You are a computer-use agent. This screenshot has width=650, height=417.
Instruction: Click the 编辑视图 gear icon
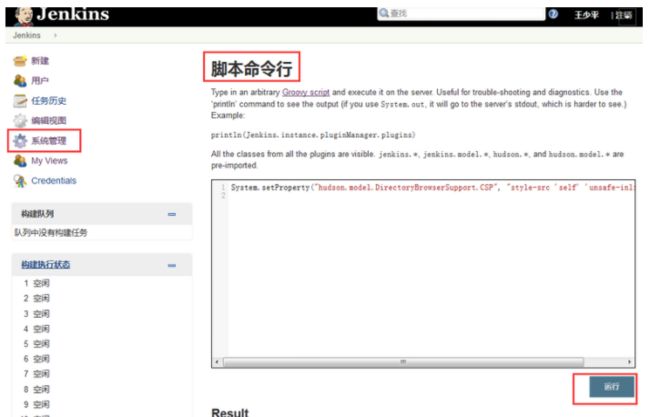point(20,121)
